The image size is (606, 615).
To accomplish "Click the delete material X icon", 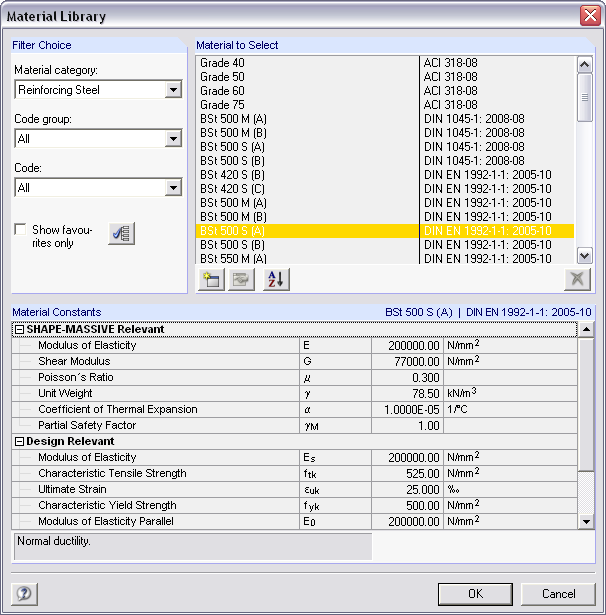I will point(577,280).
